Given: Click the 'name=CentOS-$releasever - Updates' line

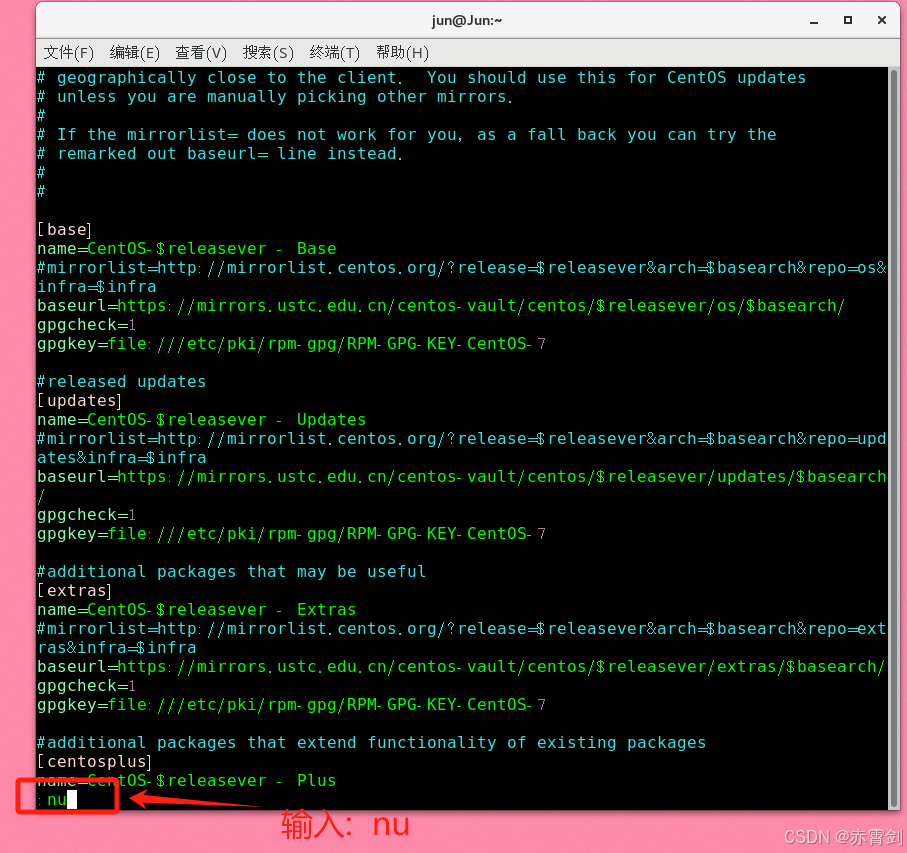Looking at the screenshot, I should pos(201,419).
